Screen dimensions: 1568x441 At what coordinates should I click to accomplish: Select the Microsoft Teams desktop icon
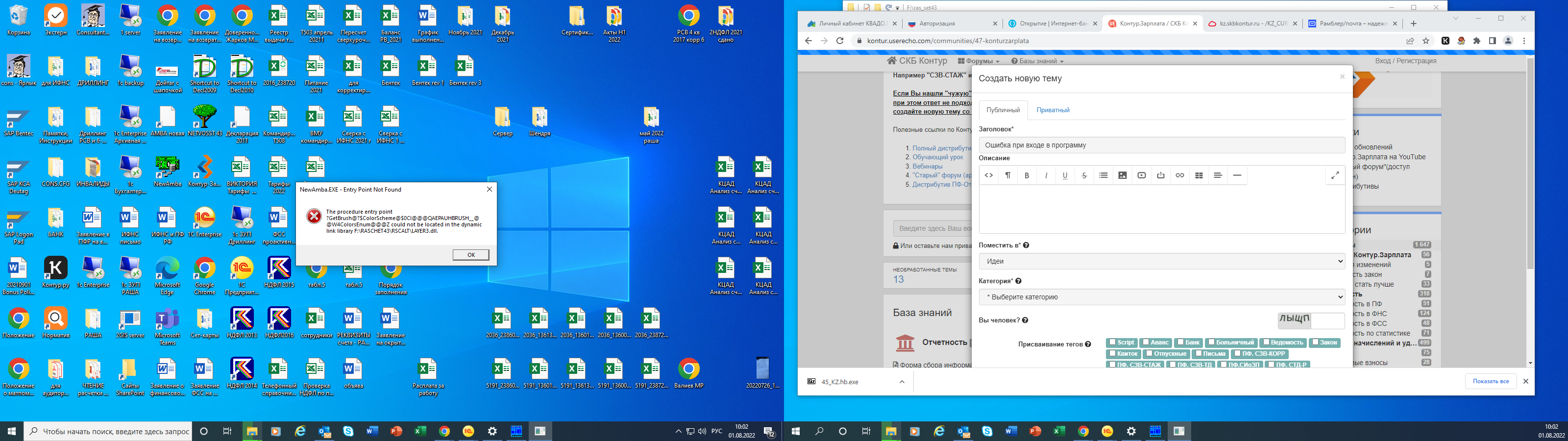tap(168, 327)
